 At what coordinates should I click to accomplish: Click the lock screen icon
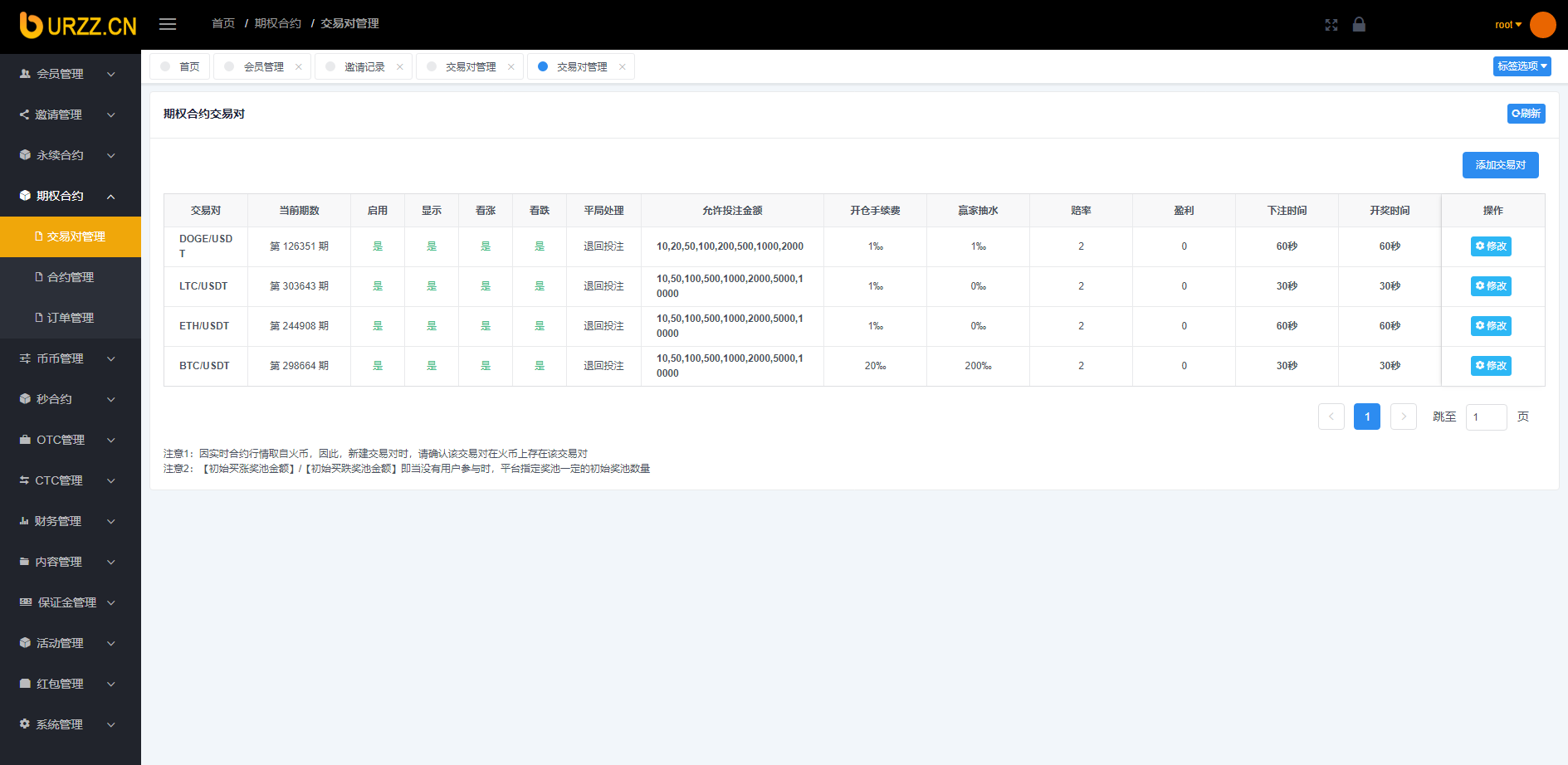[1359, 24]
